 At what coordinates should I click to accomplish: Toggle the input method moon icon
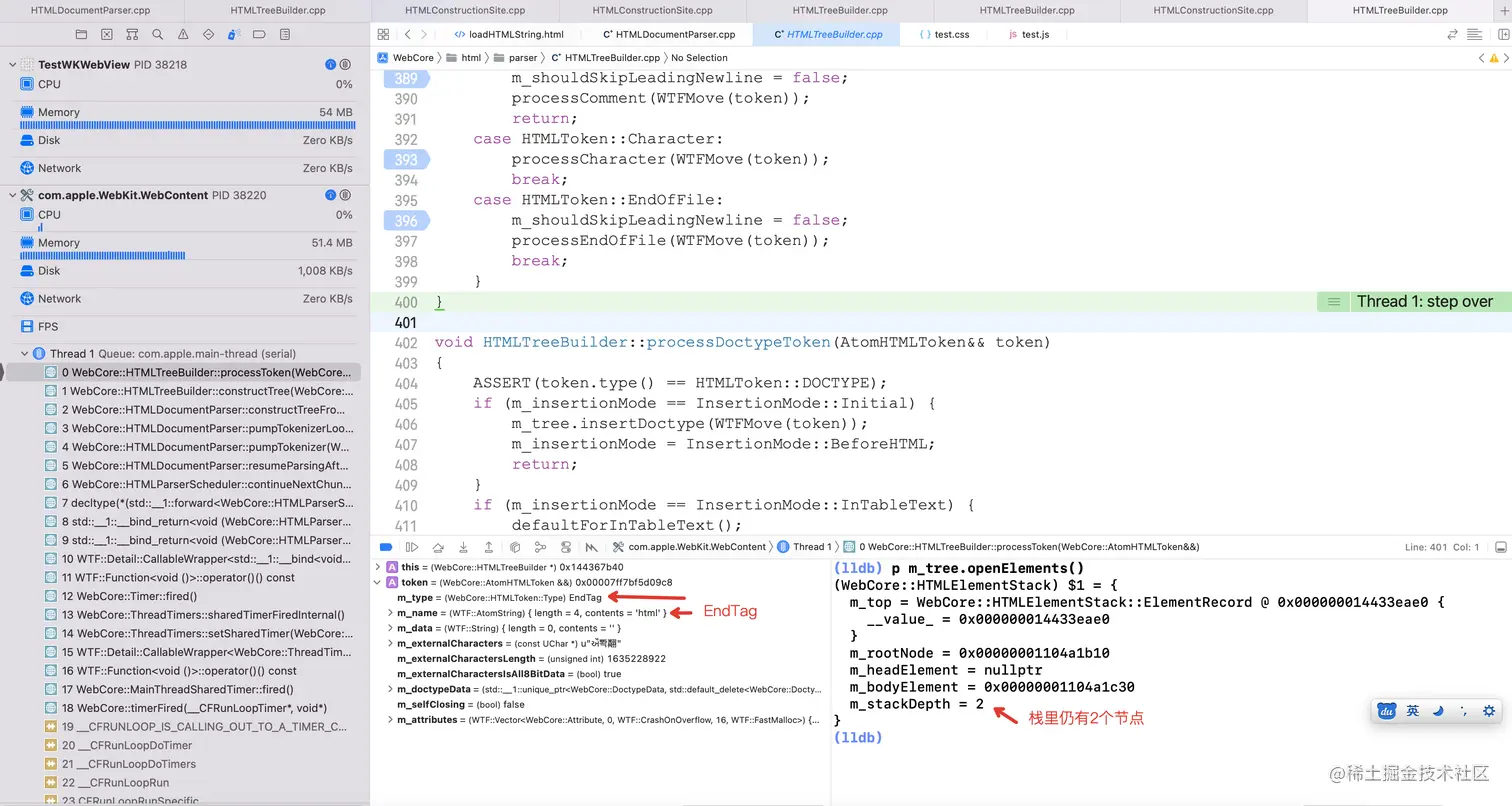pos(1438,711)
